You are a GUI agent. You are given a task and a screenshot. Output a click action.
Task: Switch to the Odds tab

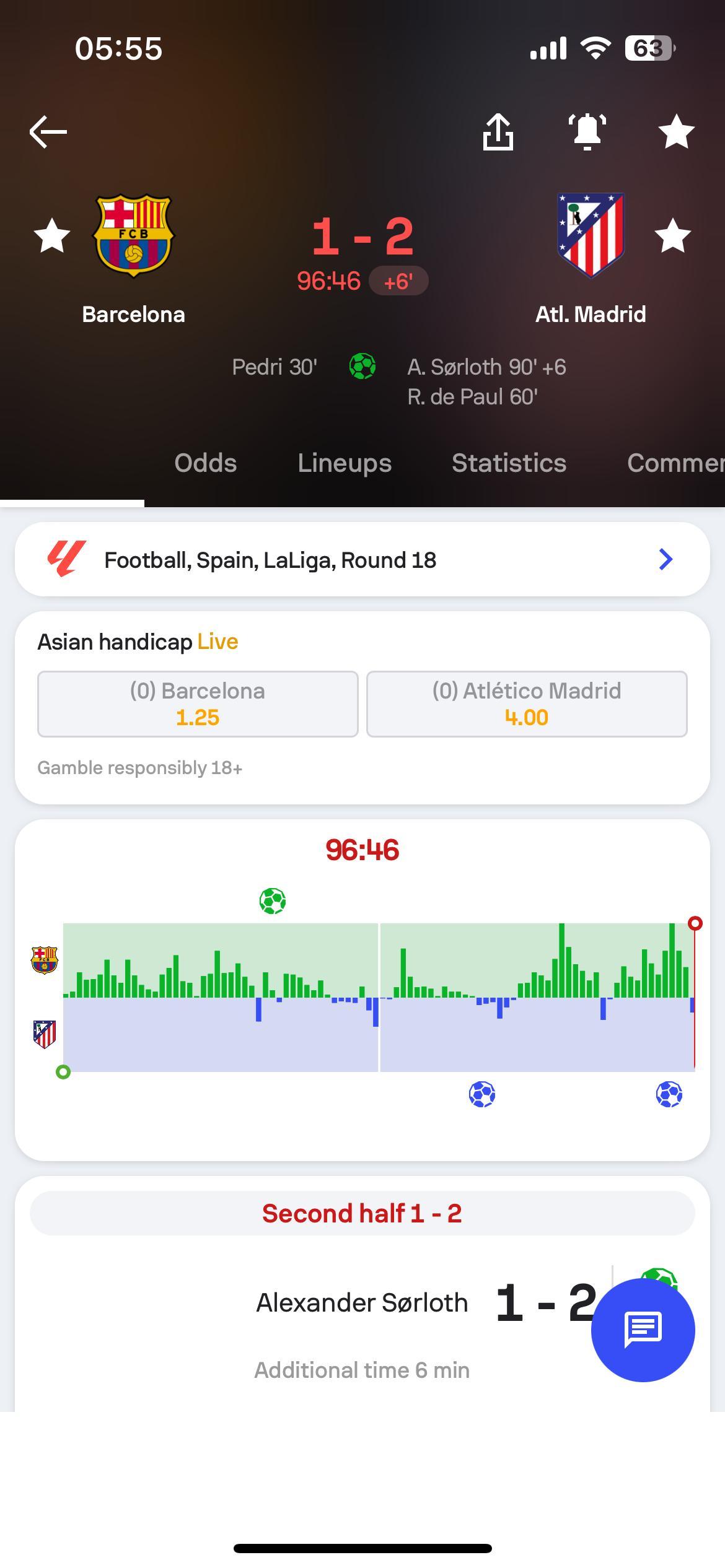[206, 463]
